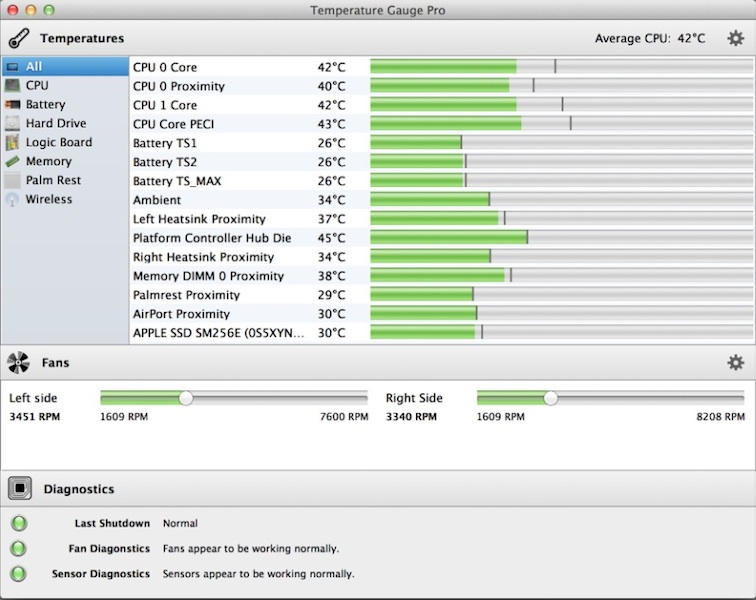Select the CPU Core PECI row
The image size is (756, 600).
click(x=173, y=124)
